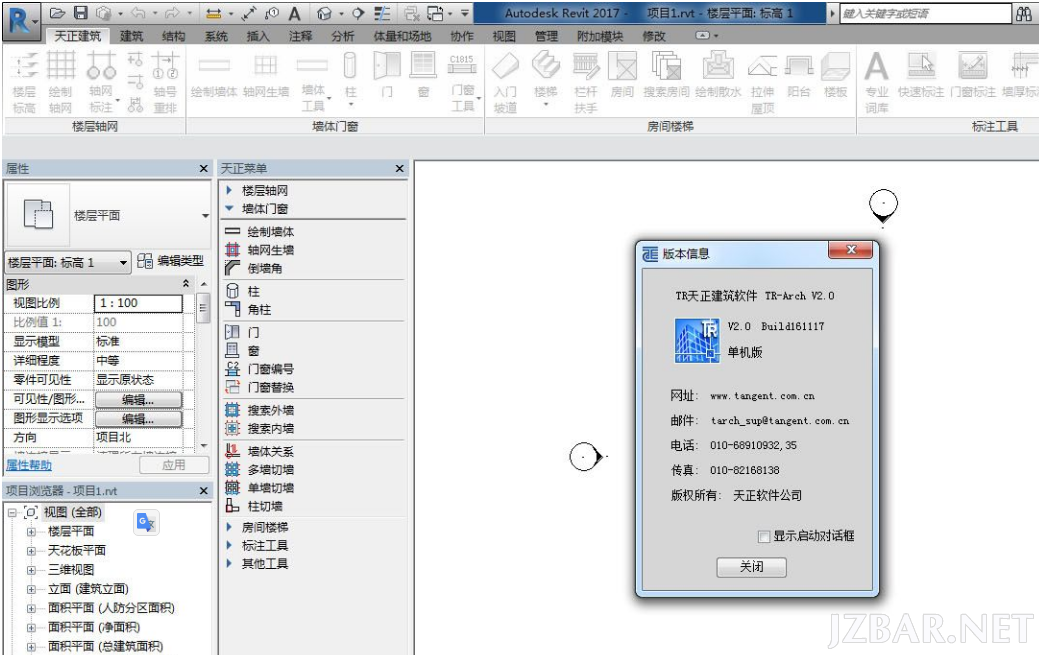Open the 专业词库 ribbon tool

pos(876,82)
